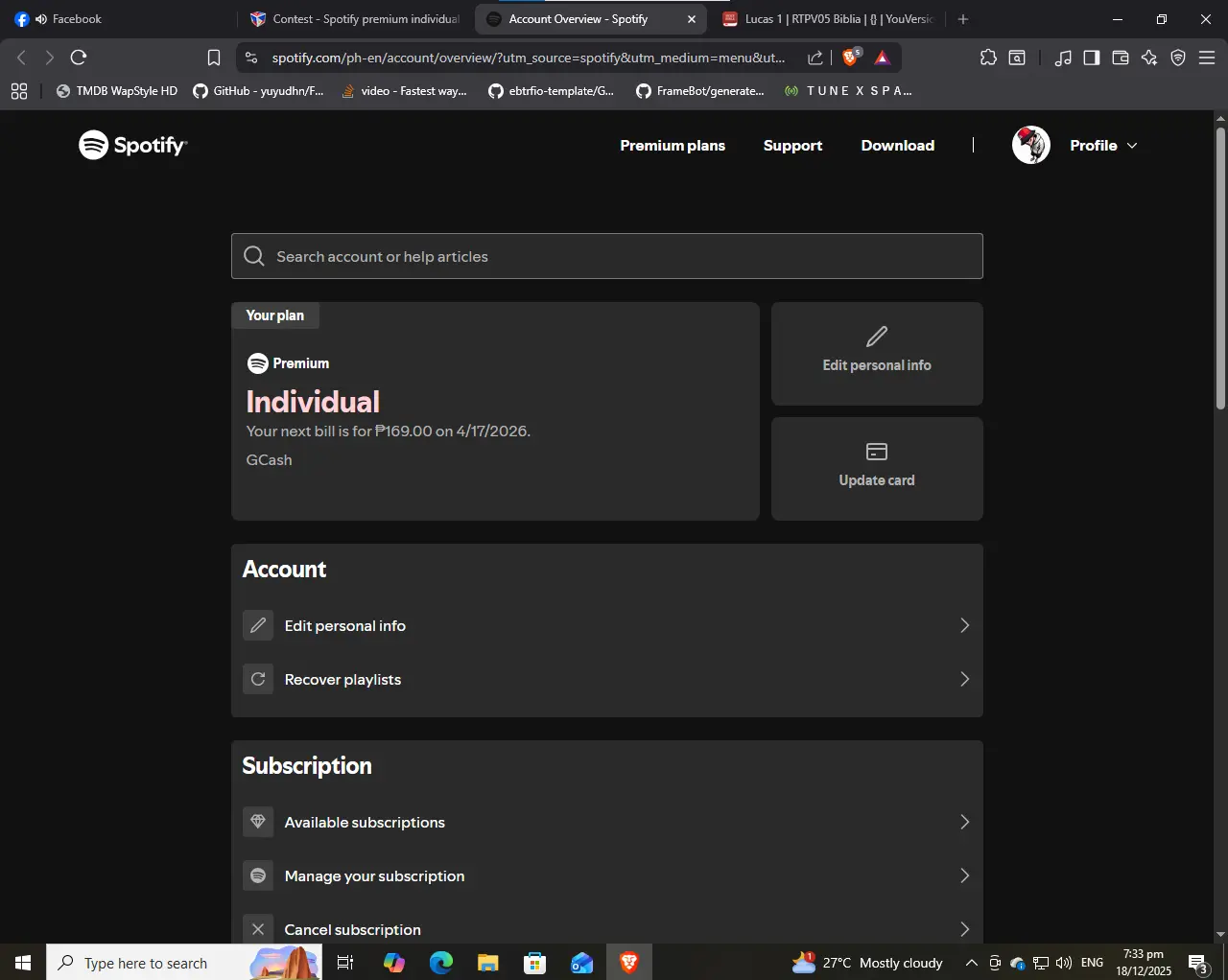Open the Brave VPN shield icon

[1178, 58]
